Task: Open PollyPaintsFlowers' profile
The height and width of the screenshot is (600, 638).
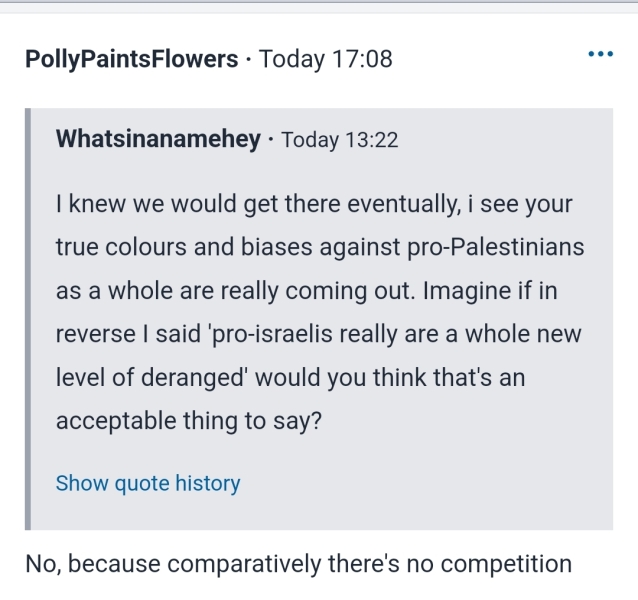Action: pos(132,59)
